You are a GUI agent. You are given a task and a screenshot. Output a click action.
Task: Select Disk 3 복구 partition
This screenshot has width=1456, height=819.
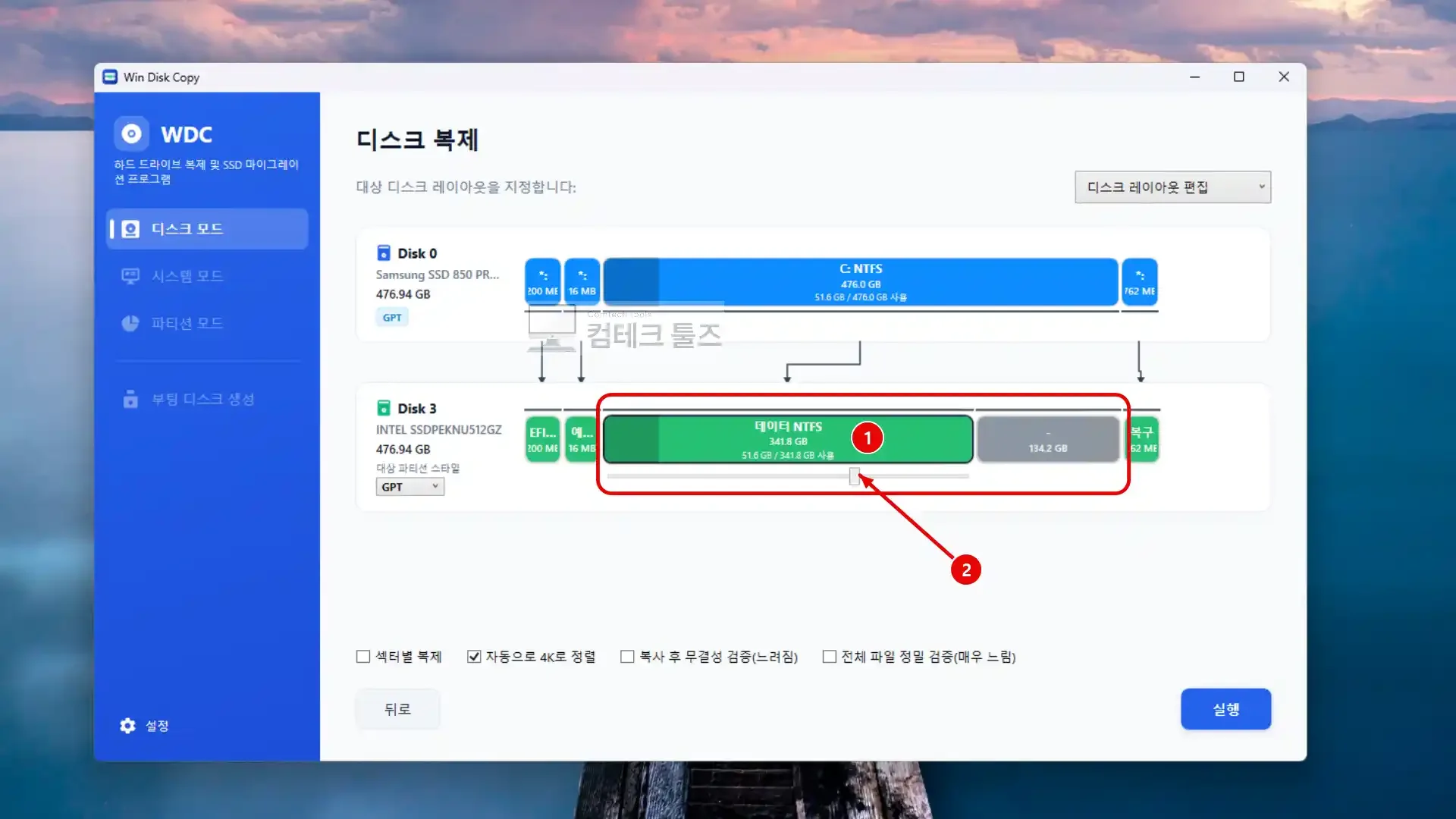1144,439
